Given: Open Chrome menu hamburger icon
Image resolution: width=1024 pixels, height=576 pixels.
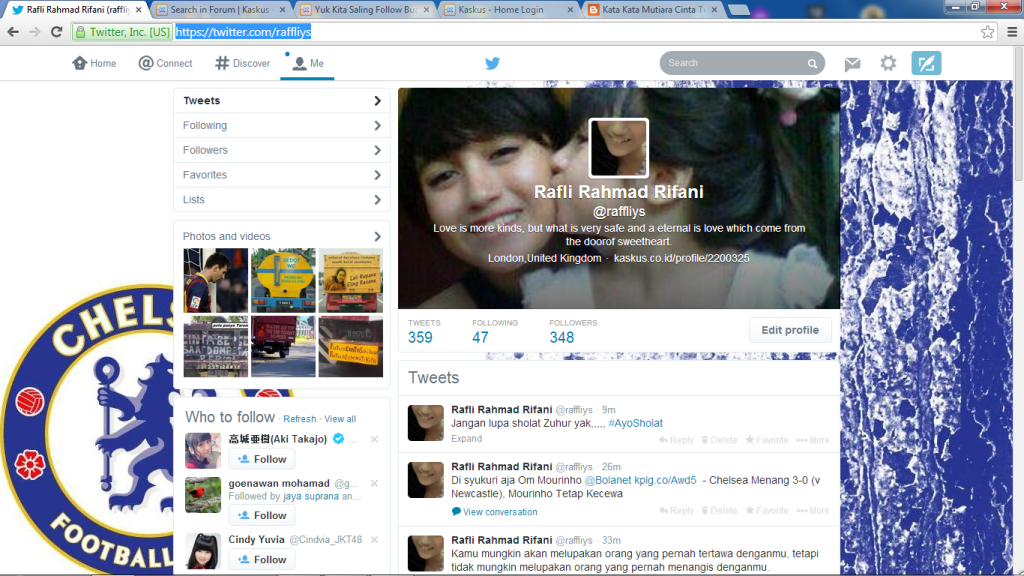Looking at the screenshot, I should click(1012, 32).
